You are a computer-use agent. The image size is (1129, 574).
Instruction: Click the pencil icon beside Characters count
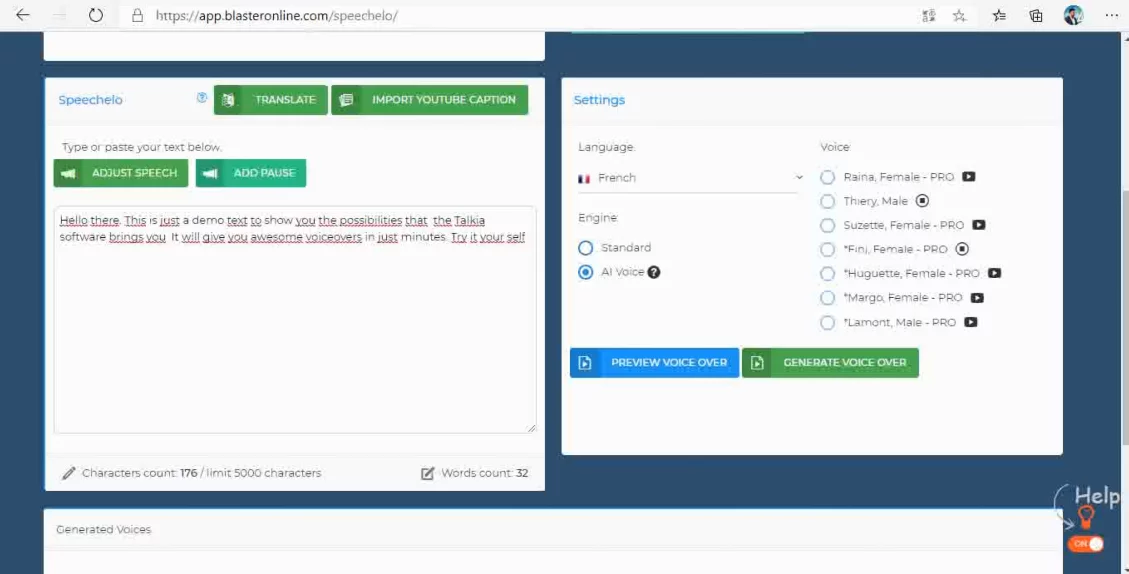[x=68, y=473]
